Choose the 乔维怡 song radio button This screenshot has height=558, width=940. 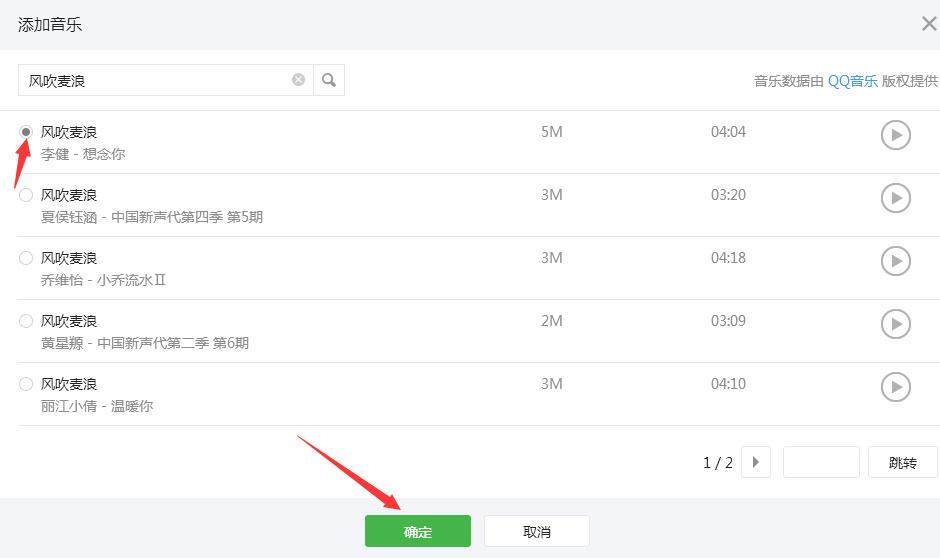point(26,258)
